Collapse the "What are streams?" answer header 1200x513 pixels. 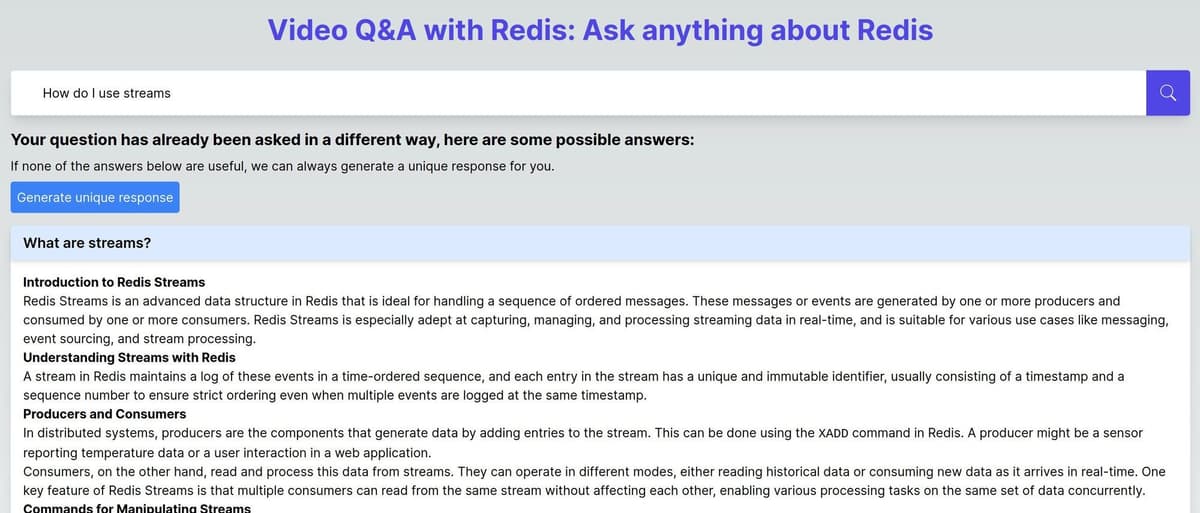point(600,243)
